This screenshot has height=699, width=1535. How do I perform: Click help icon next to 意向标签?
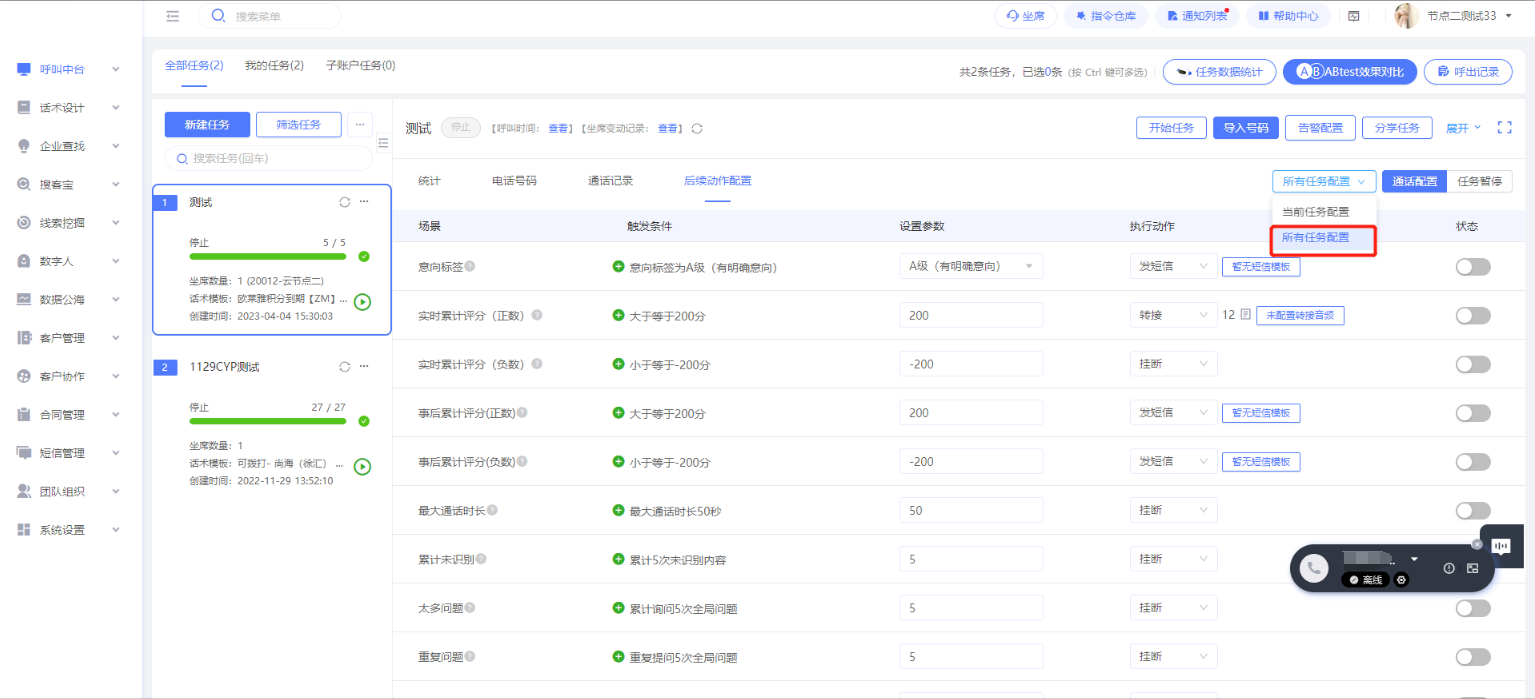[470, 267]
